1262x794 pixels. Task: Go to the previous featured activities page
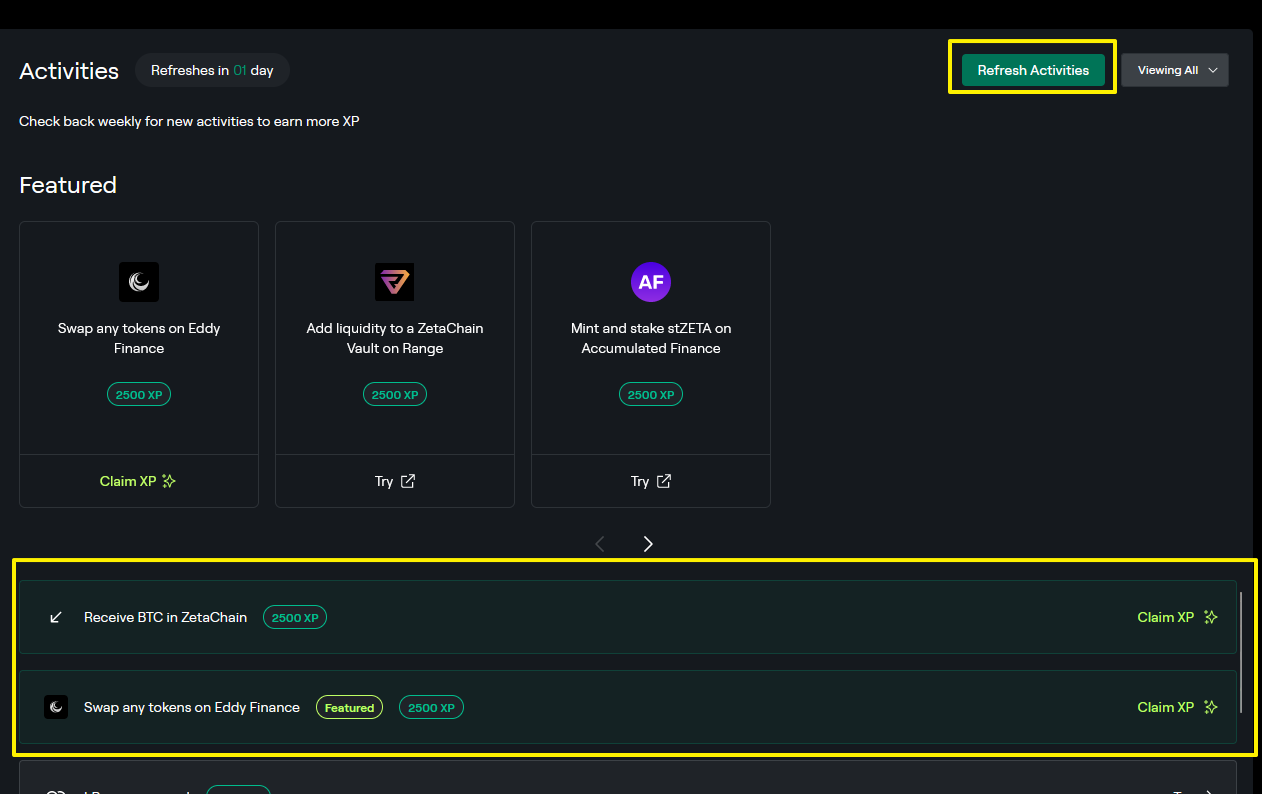tap(600, 543)
